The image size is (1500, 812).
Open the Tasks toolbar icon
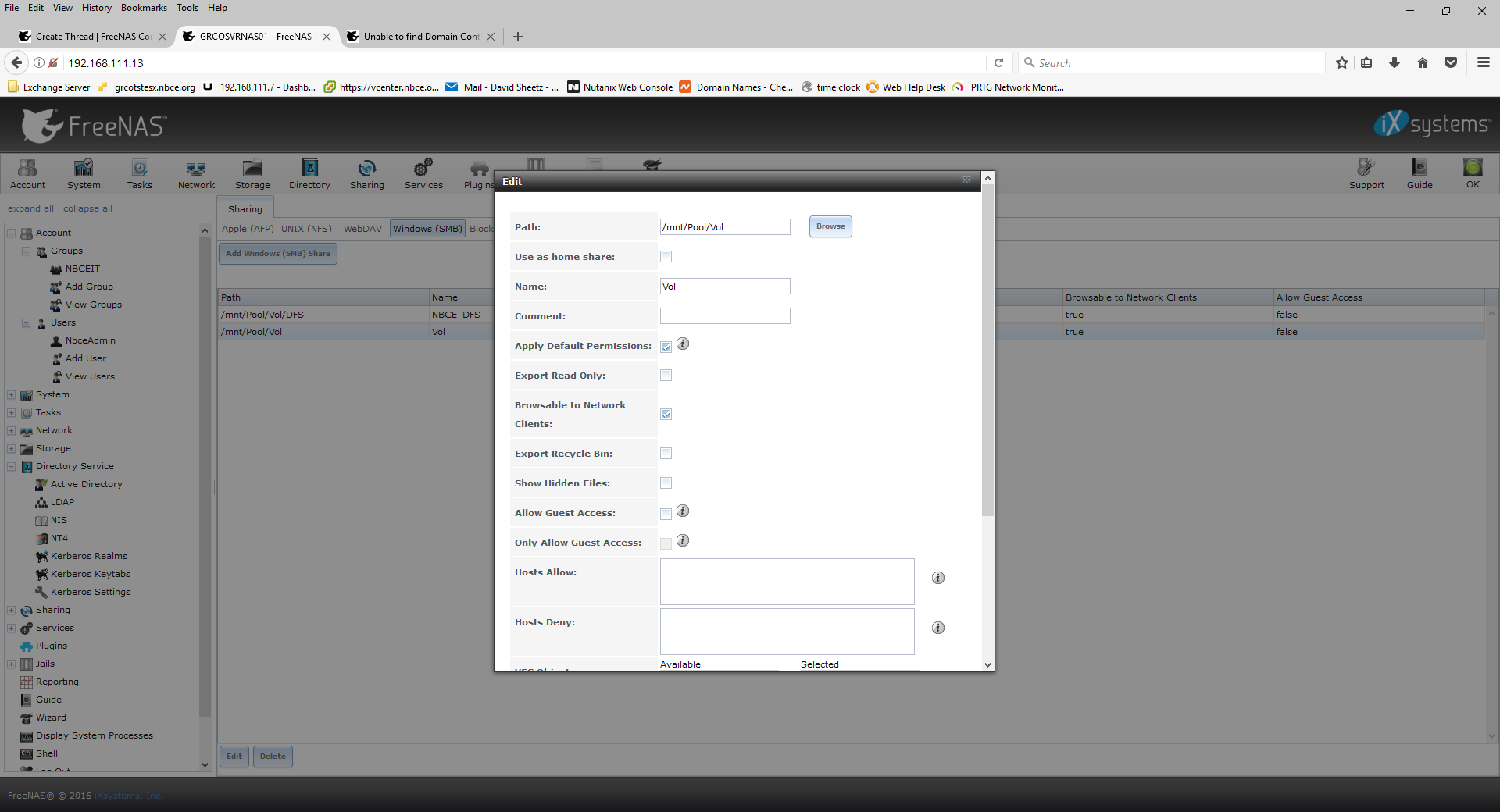coord(140,174)
